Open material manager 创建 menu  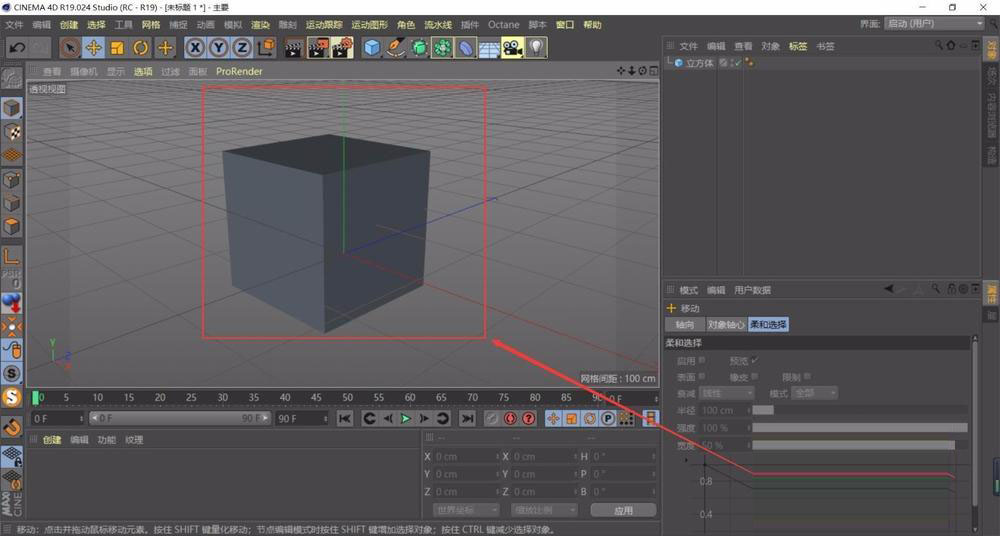point(52,440)
